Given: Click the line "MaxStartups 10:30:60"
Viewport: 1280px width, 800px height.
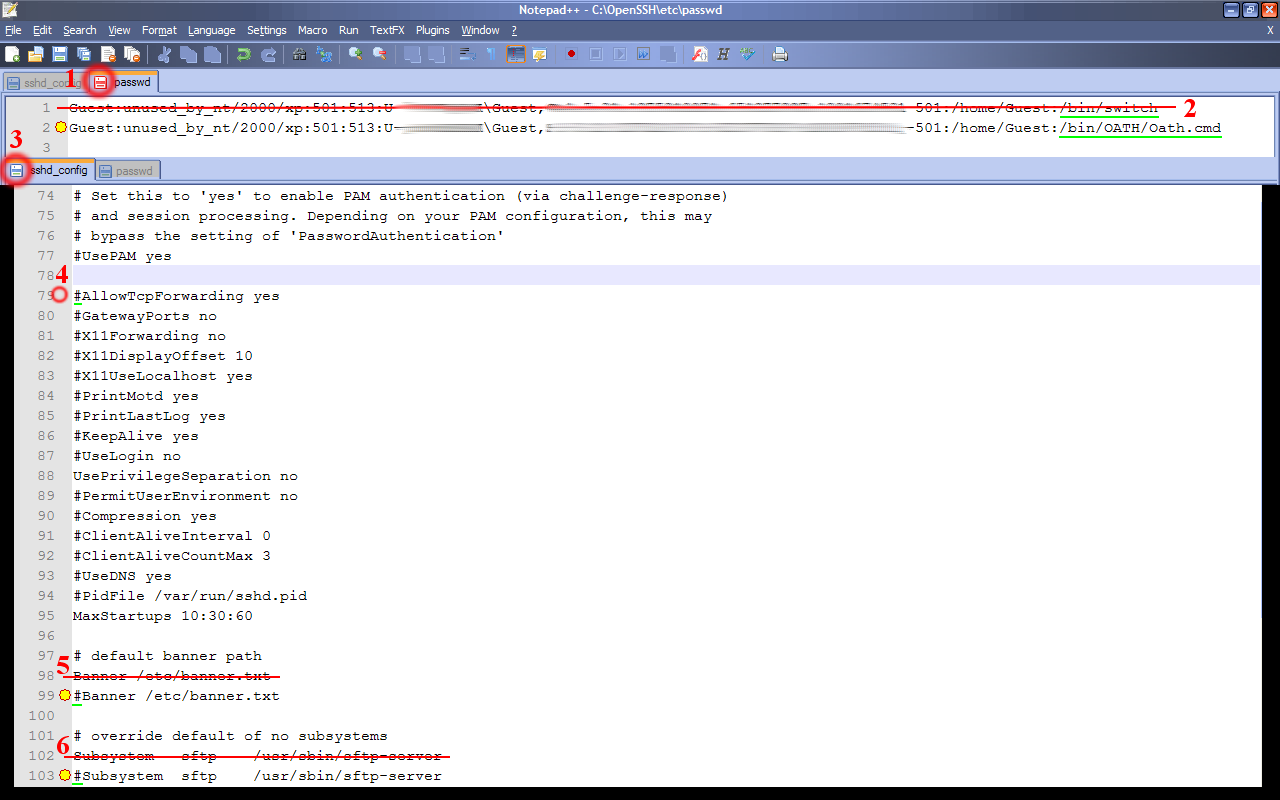Looking at the screenshot, I should 162,616.
